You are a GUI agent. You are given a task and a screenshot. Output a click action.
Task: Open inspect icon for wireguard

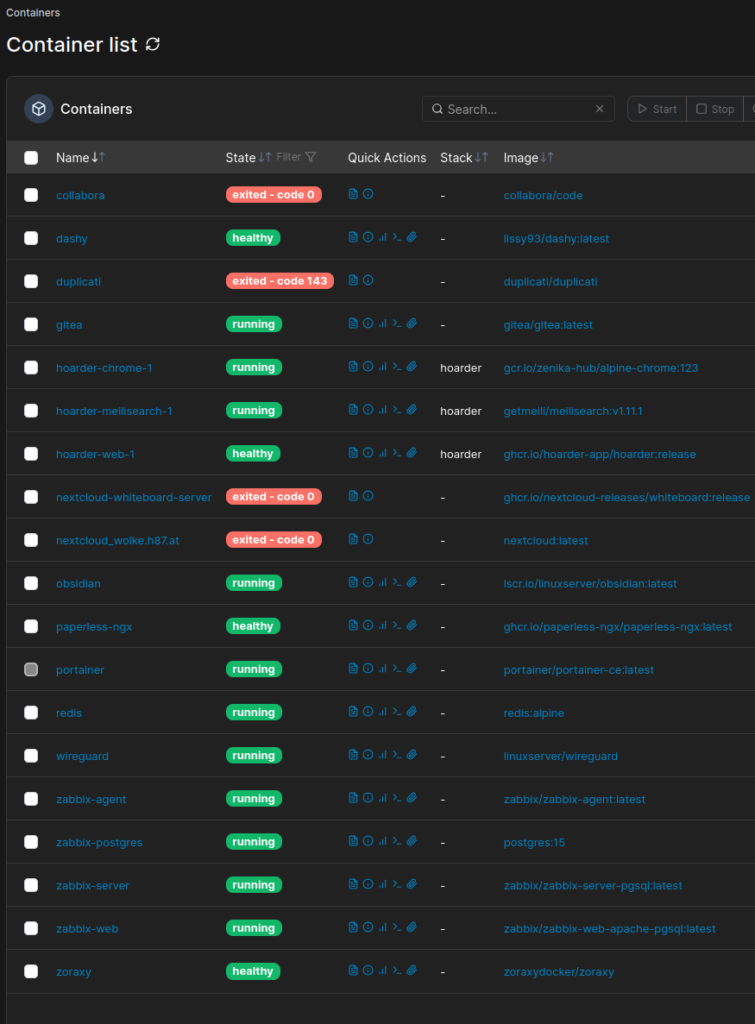point(368,754)
